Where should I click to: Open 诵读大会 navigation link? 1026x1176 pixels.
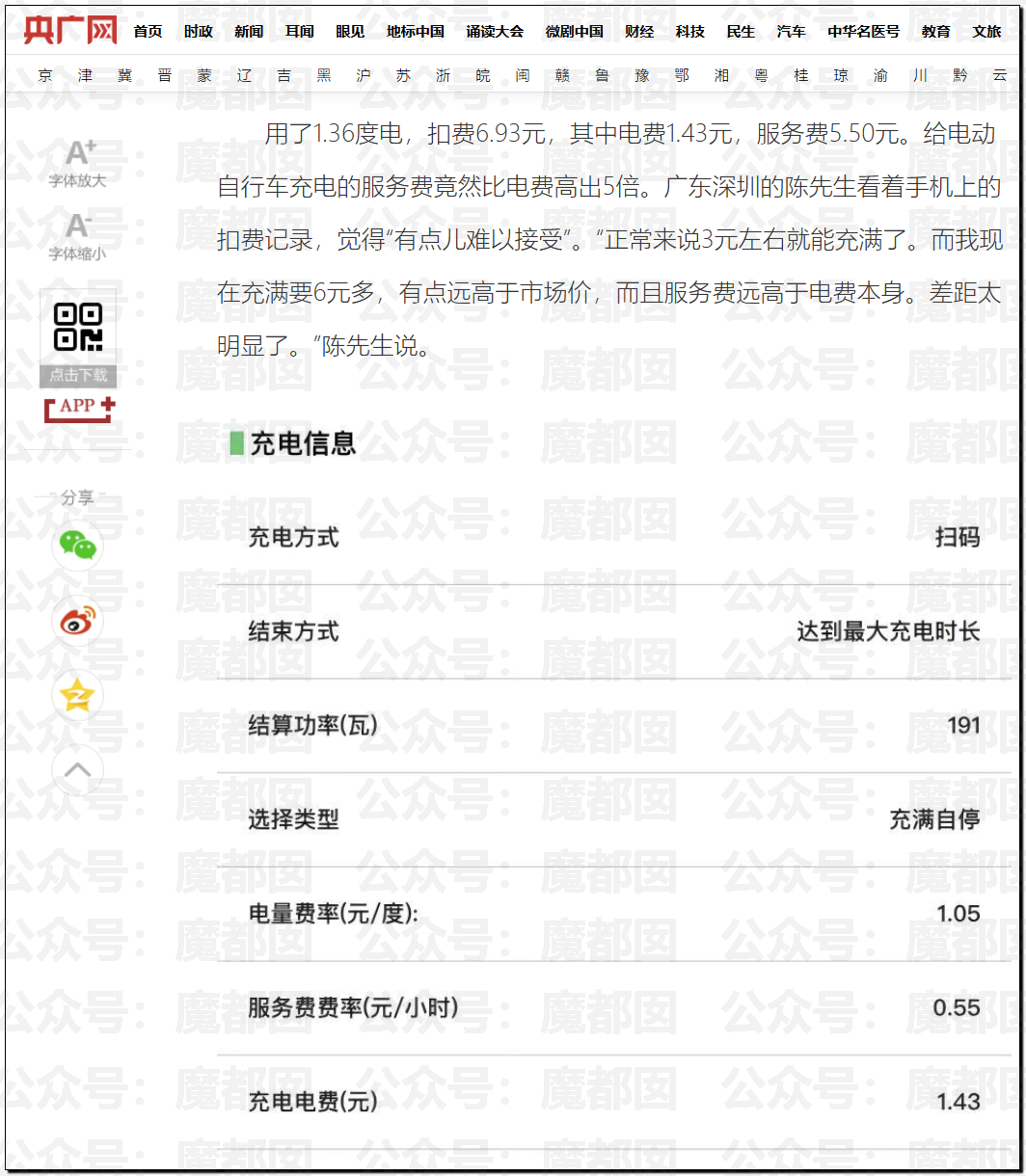pos(495,32)
